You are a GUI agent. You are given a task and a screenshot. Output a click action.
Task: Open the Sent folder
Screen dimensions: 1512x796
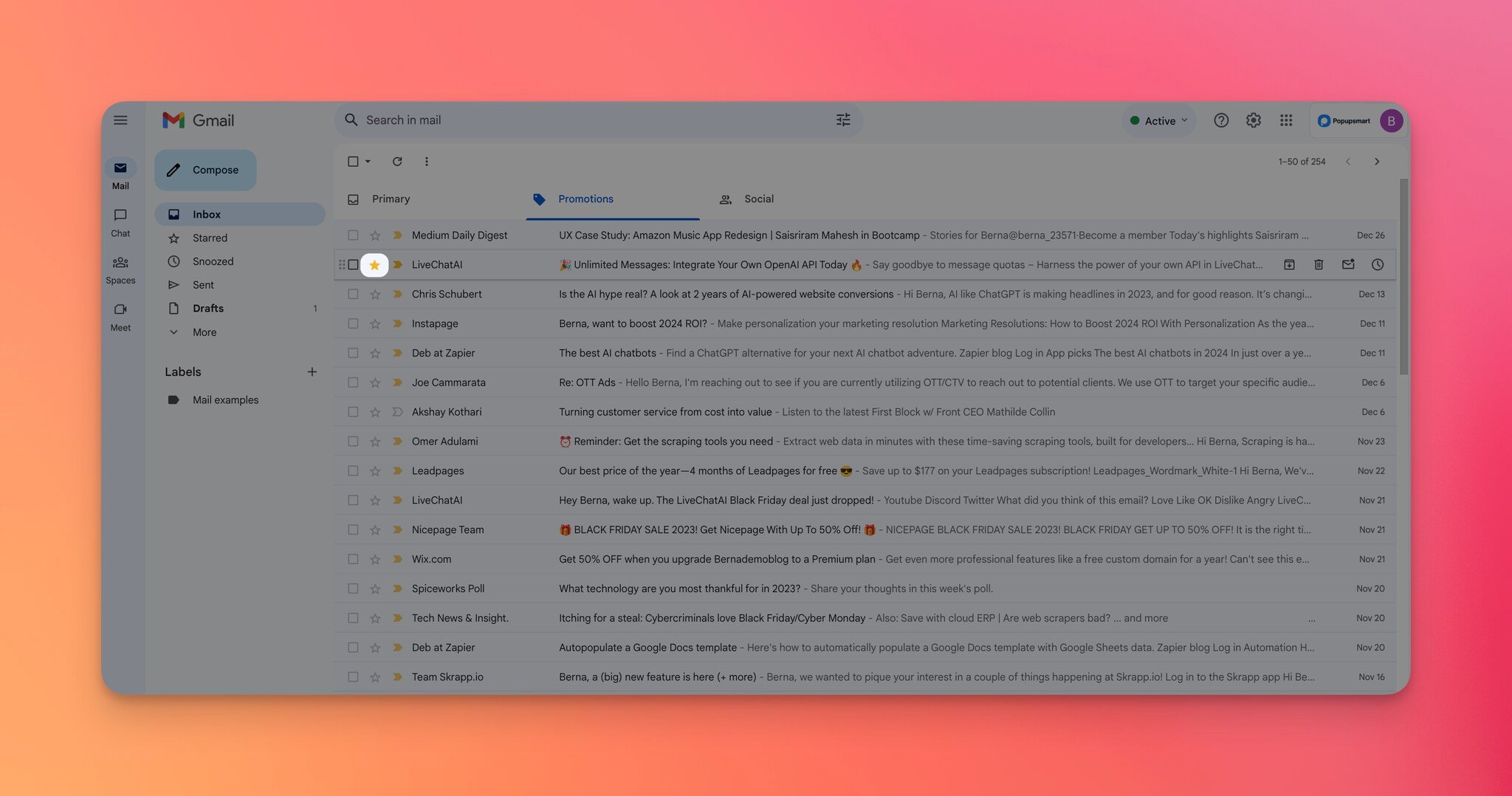[239, 285]
